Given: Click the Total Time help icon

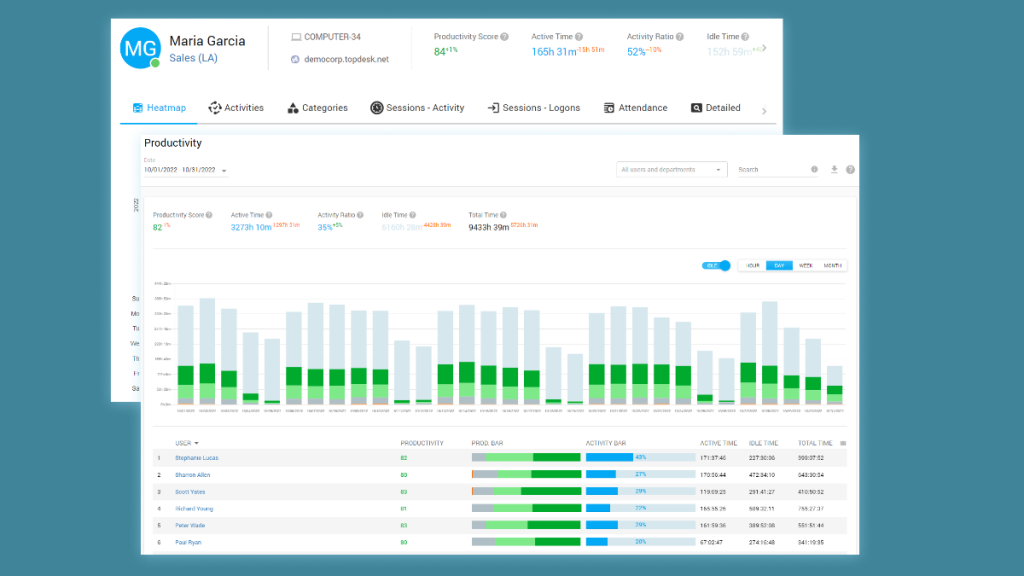Looking at the screenshot, I should [x=502, y=213].
